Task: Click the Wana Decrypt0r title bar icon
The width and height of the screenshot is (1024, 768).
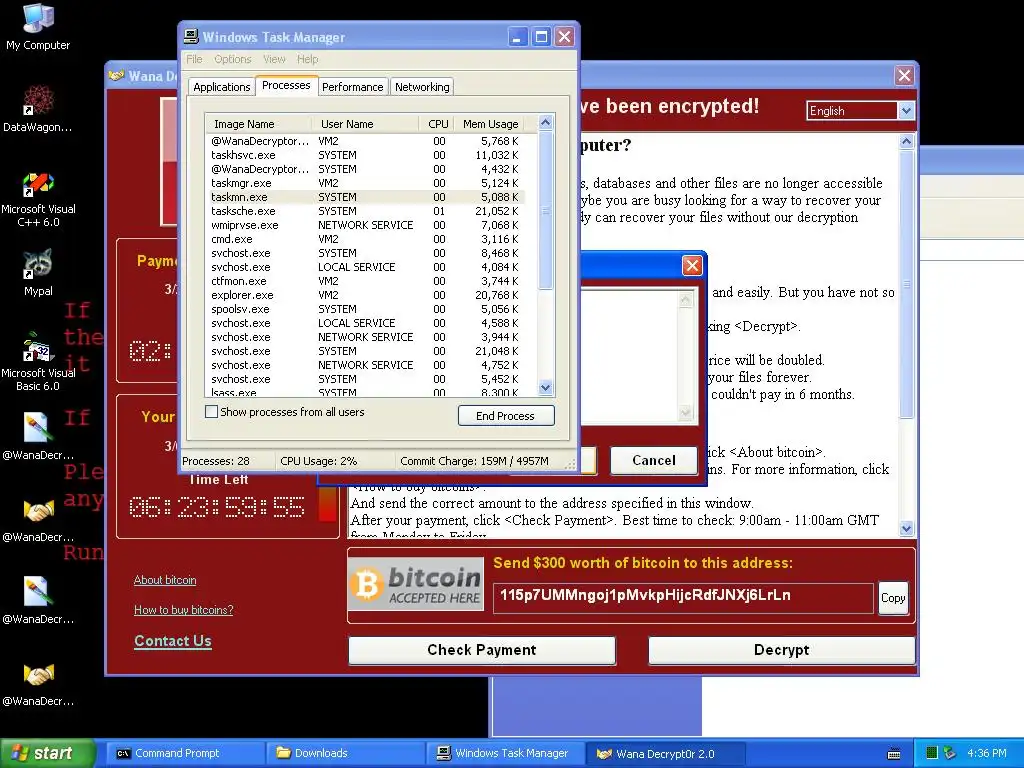Action: click(116, 75)
